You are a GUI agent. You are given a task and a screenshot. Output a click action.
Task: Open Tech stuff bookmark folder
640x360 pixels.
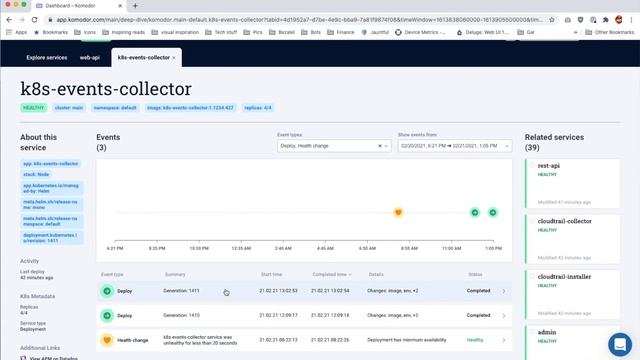221,32
